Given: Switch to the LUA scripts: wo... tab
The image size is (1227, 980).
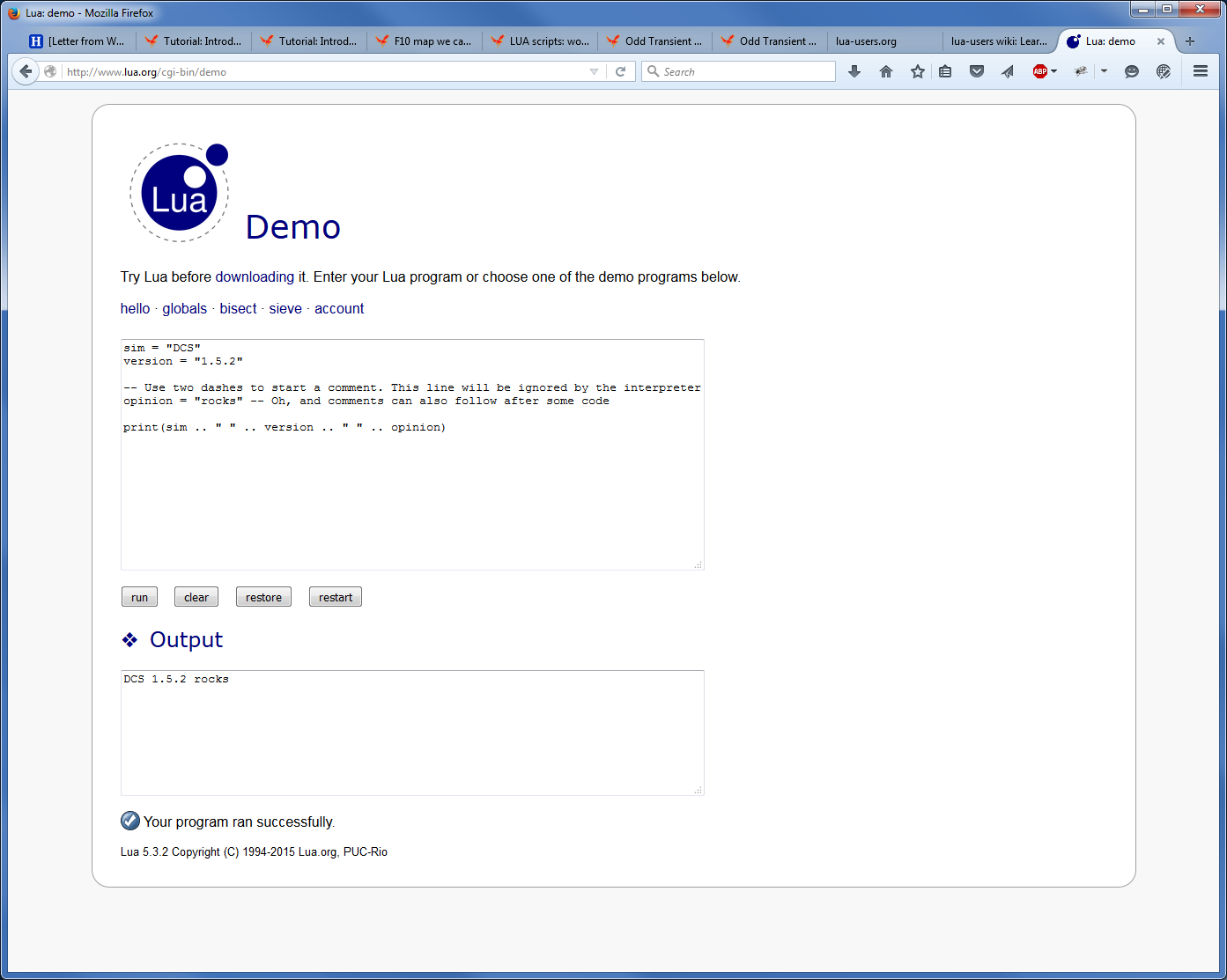Looking at the screenshot, I should pos(540,41).
